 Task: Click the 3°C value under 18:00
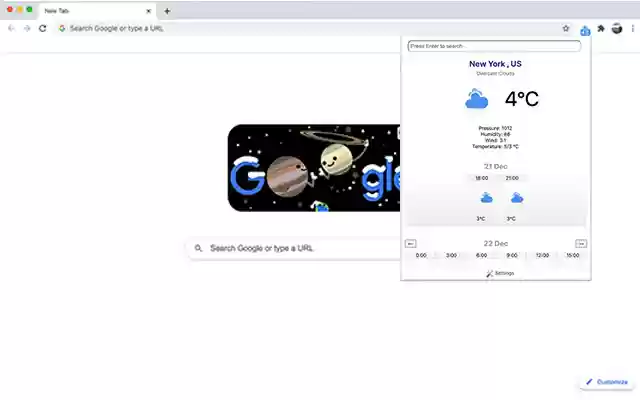coord(481,219)
